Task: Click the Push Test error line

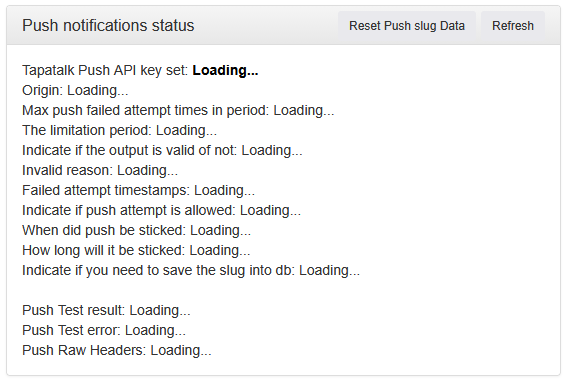Action: coord(104,330)
